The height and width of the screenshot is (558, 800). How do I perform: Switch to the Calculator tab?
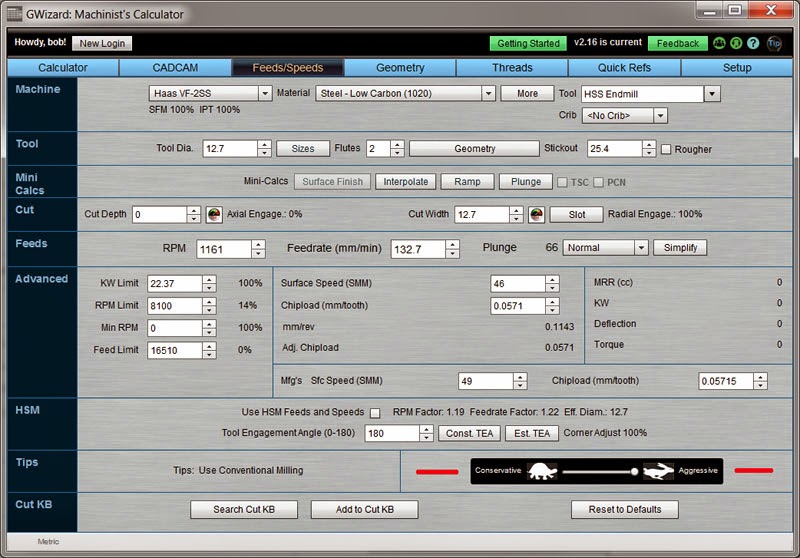63,68
